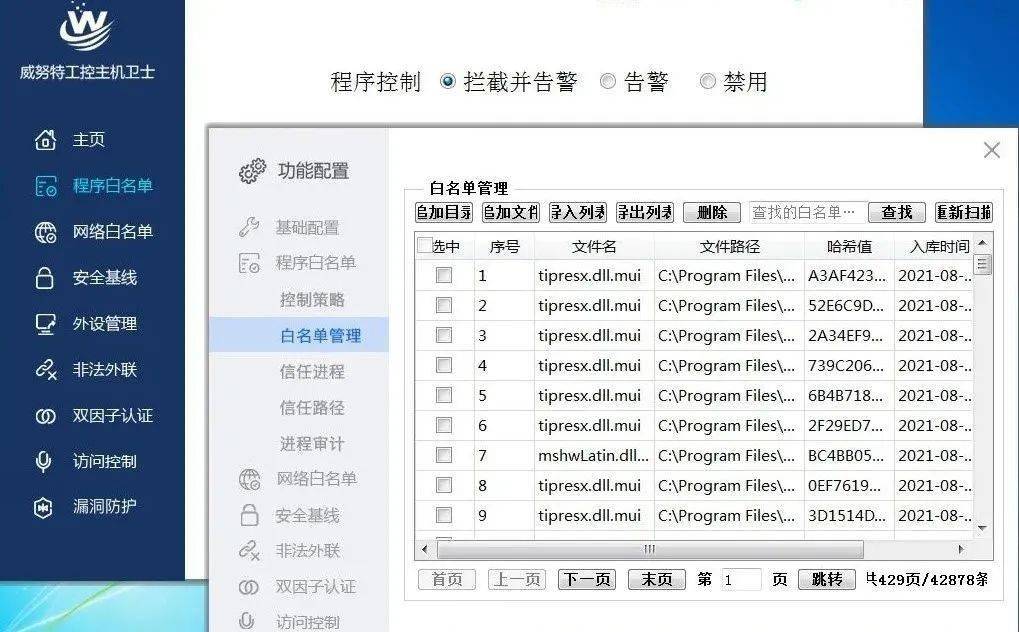The image size is (1019, 632).
Task: Click the vertical scrollbar down arrow
Action: coord(983,528)
